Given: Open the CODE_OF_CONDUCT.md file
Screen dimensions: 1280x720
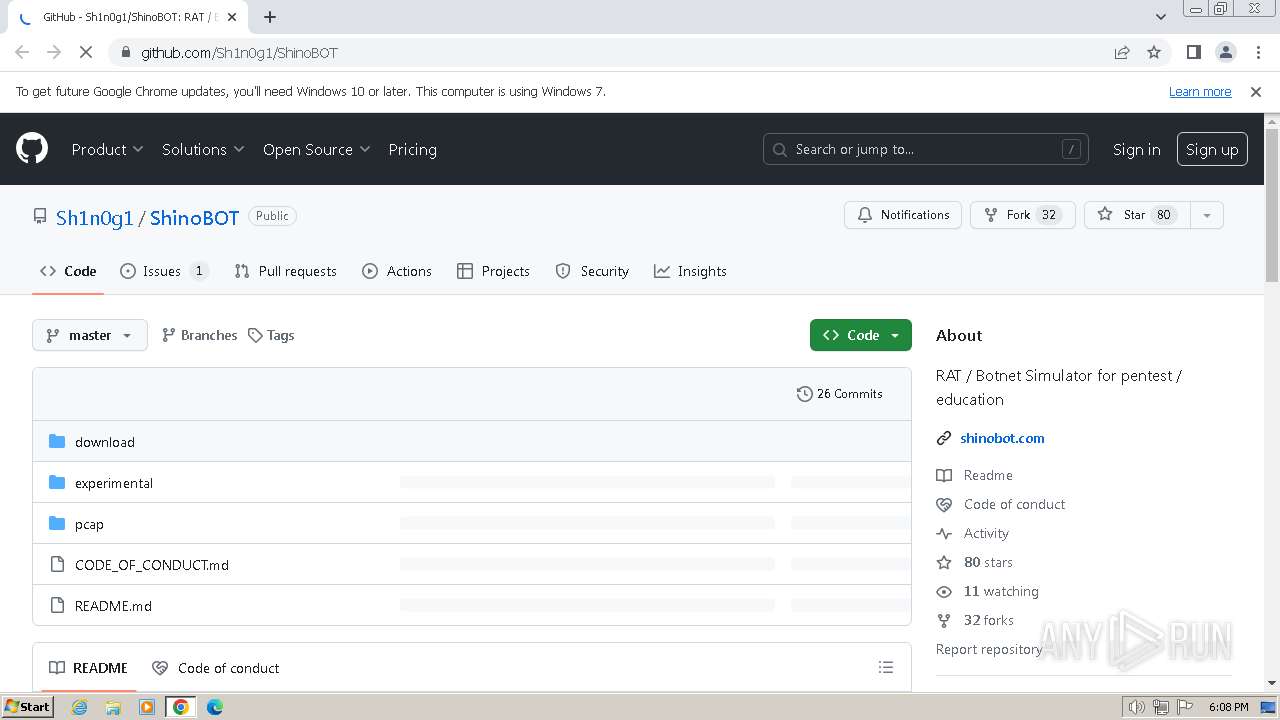Looking at the screenshot, I should pyautogui.click(x=152, y=565).
